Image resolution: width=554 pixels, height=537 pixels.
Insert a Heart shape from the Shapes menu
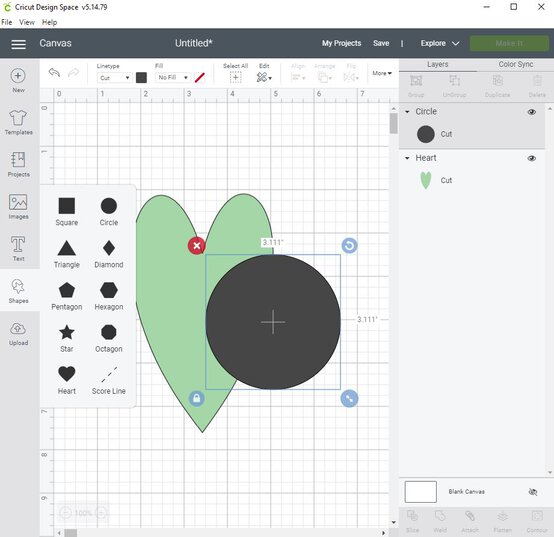coord(67,380)
